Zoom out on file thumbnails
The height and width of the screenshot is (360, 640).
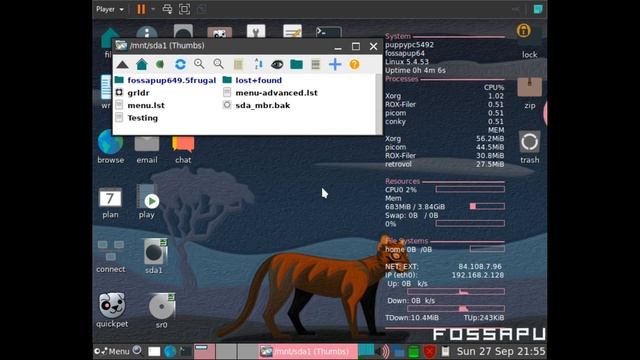218,64
